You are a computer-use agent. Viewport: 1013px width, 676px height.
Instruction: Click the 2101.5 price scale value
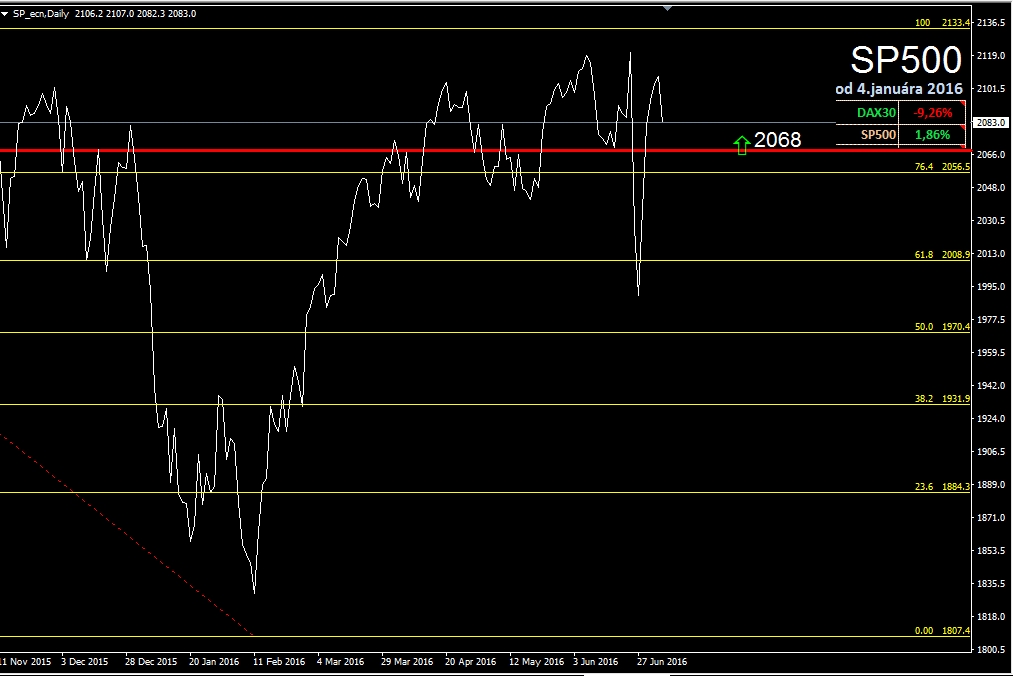coord(991,89)
